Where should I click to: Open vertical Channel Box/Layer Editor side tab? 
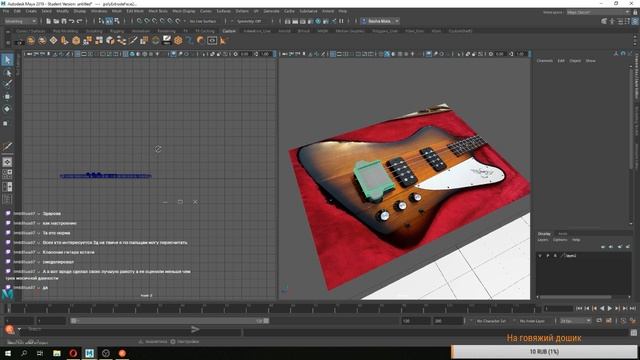pyautogui.click(x=637, y=76)
